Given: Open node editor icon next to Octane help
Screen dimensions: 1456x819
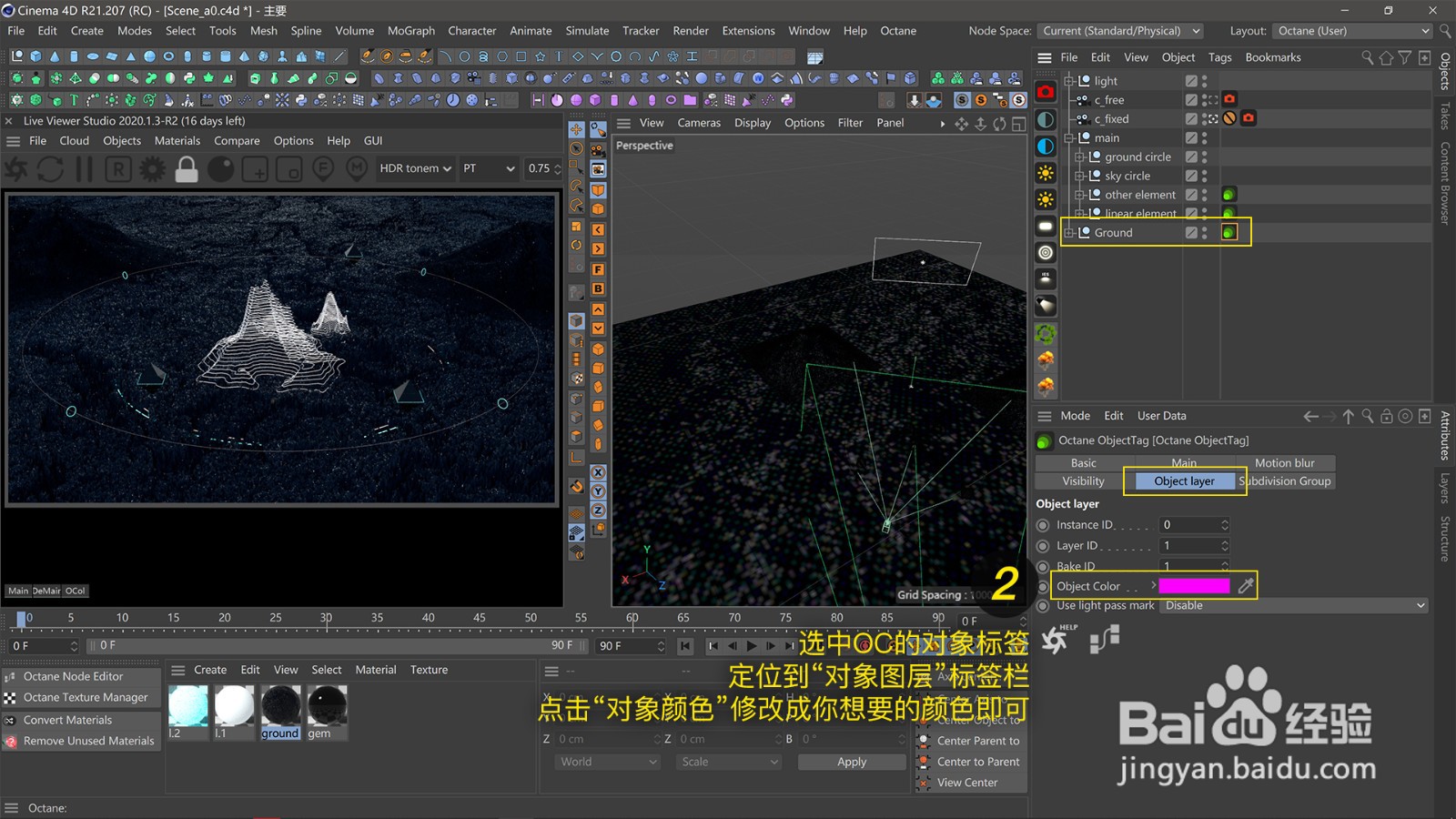Looking at the screenshot, I should tap(1105, 640).
